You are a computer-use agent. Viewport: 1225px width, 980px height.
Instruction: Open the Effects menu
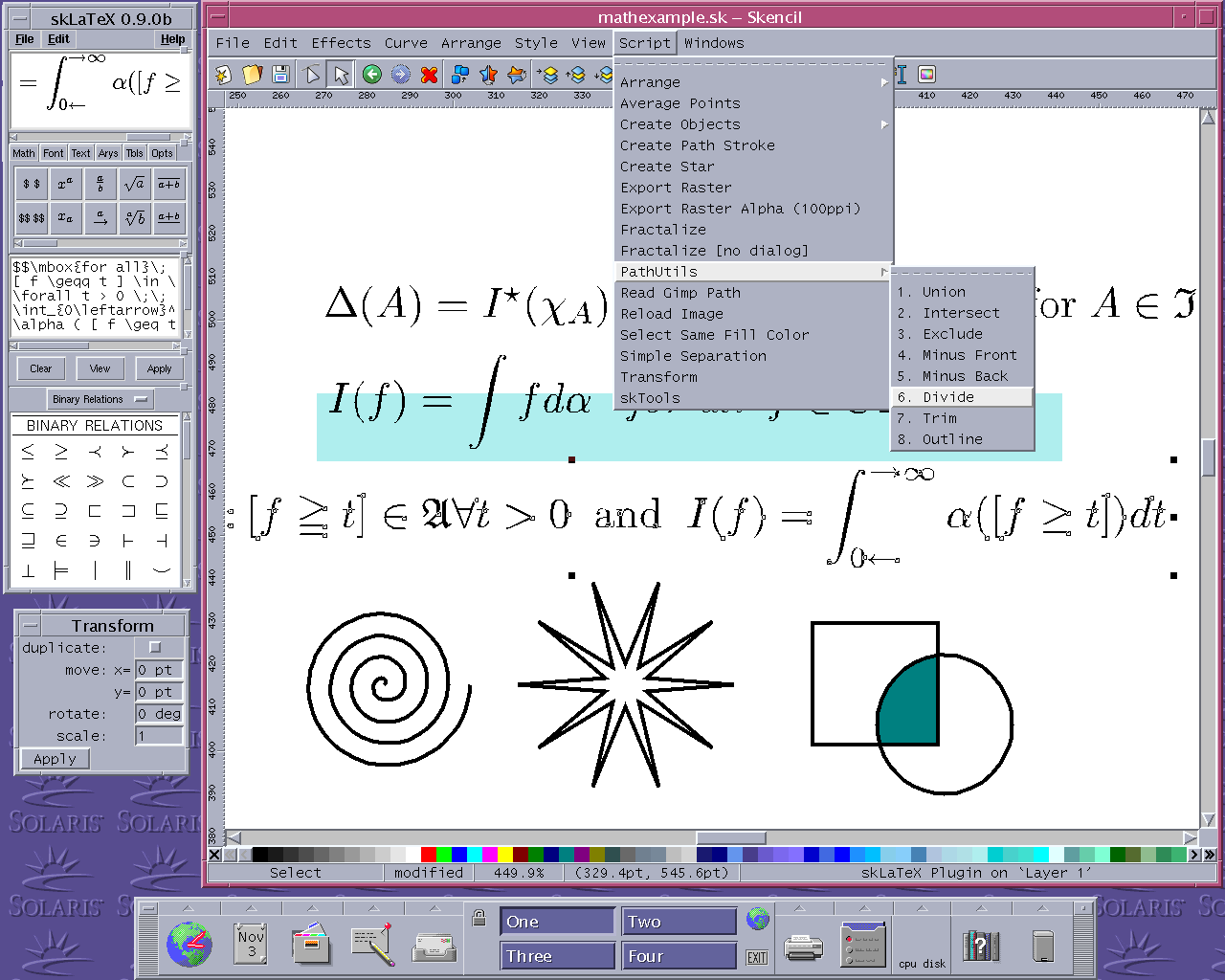click(341, 43)
